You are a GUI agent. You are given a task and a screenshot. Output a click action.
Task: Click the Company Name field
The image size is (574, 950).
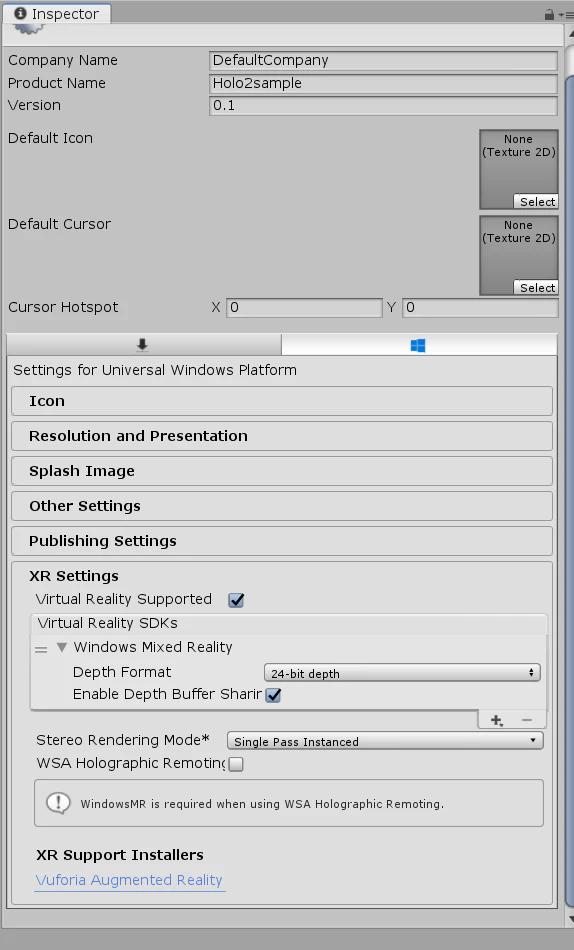(383, 61)
